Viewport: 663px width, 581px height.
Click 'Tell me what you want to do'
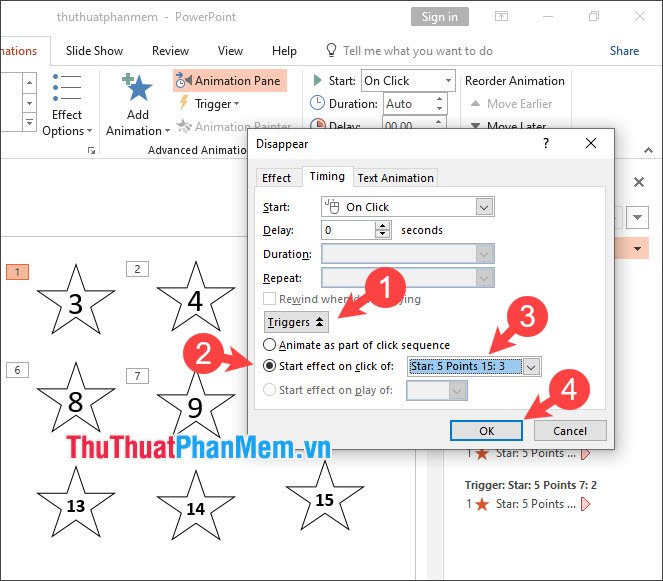tap(418, 51)
